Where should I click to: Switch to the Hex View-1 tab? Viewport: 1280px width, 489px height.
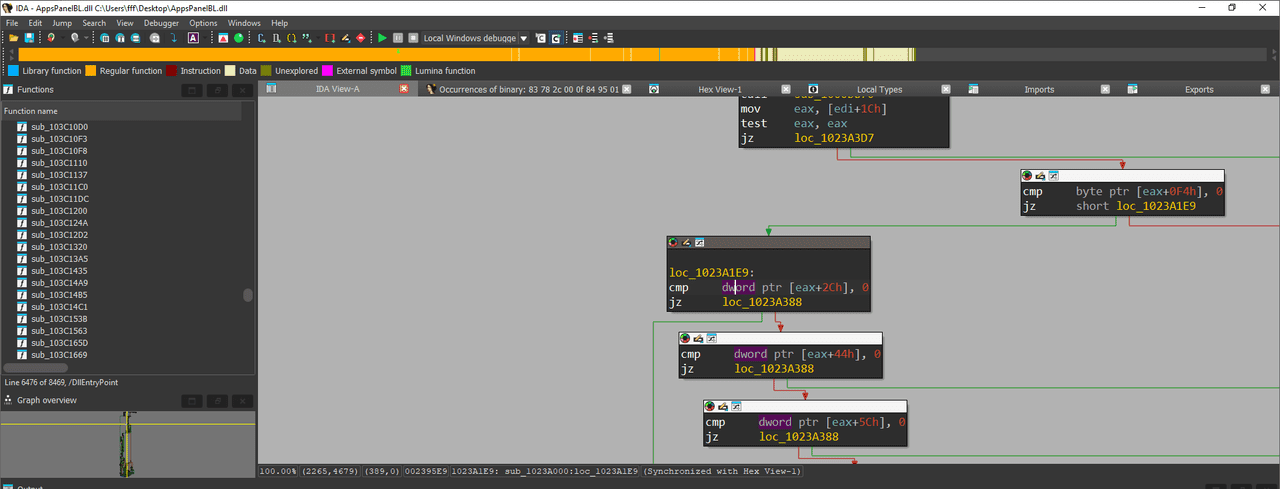tap(720, 89)
